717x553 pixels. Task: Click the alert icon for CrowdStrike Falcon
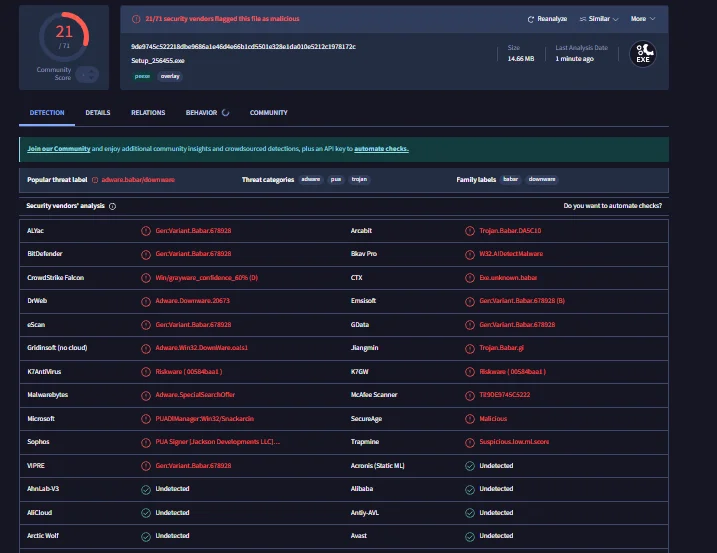(146, 278)
